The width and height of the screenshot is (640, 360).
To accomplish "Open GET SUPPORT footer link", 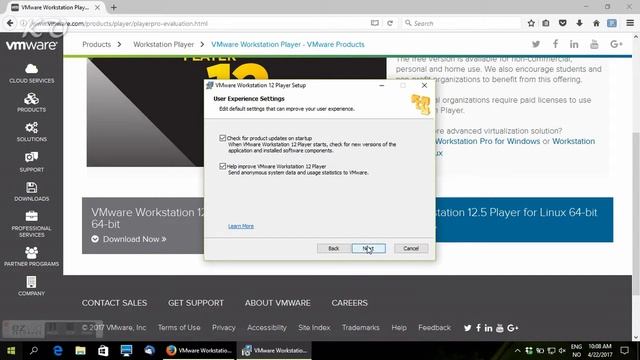I will (x=196, y=303).
